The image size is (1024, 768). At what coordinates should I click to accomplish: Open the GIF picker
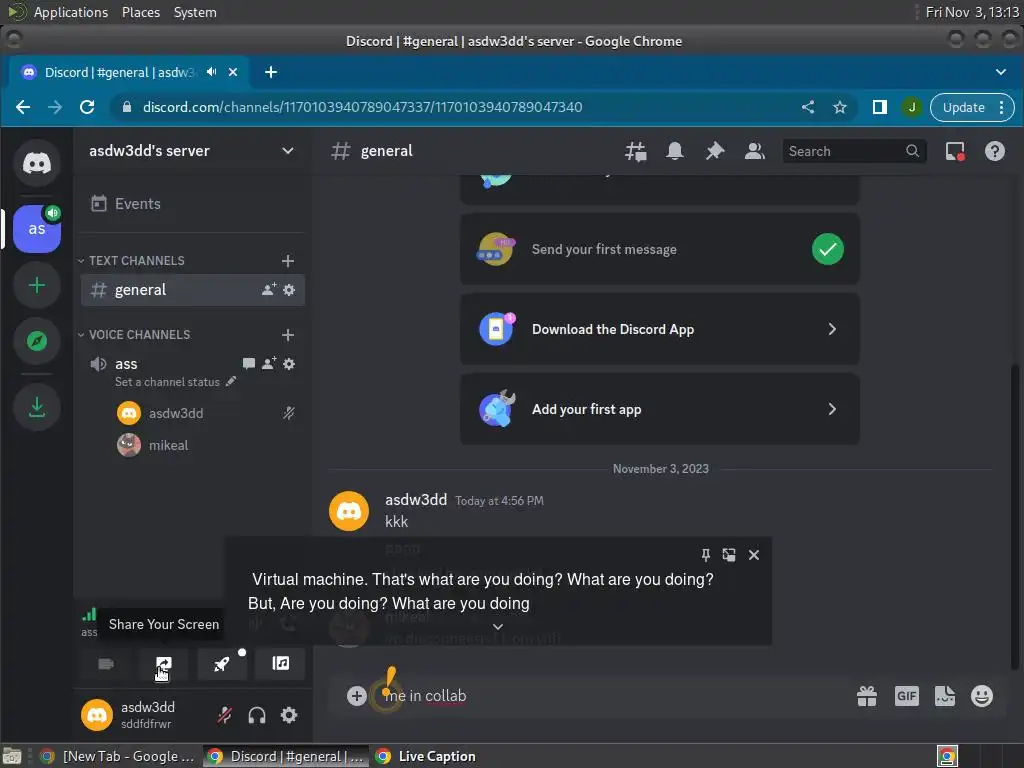coord(906,696)
